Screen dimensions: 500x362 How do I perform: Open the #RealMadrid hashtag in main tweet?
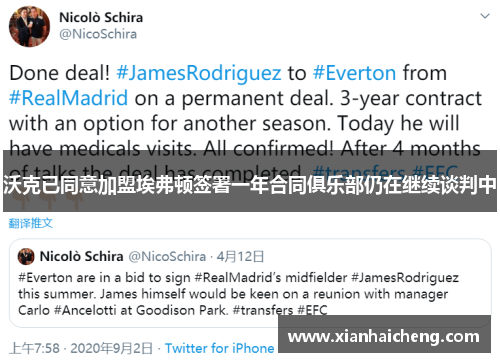click(x=68, y=98)
